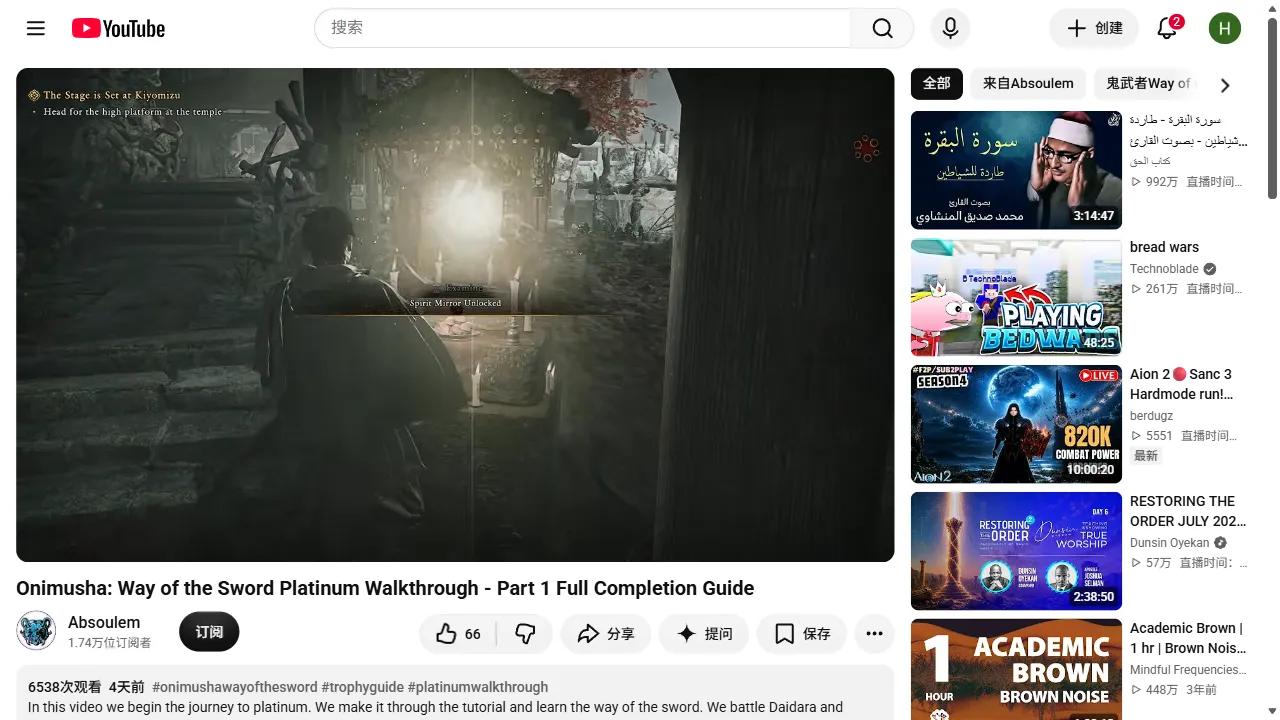Image resolution: width=1280 pixels, height=720 pixels.
Task: Open the Academic Brown Noise thumbnail
Action: click(1016, 669)
